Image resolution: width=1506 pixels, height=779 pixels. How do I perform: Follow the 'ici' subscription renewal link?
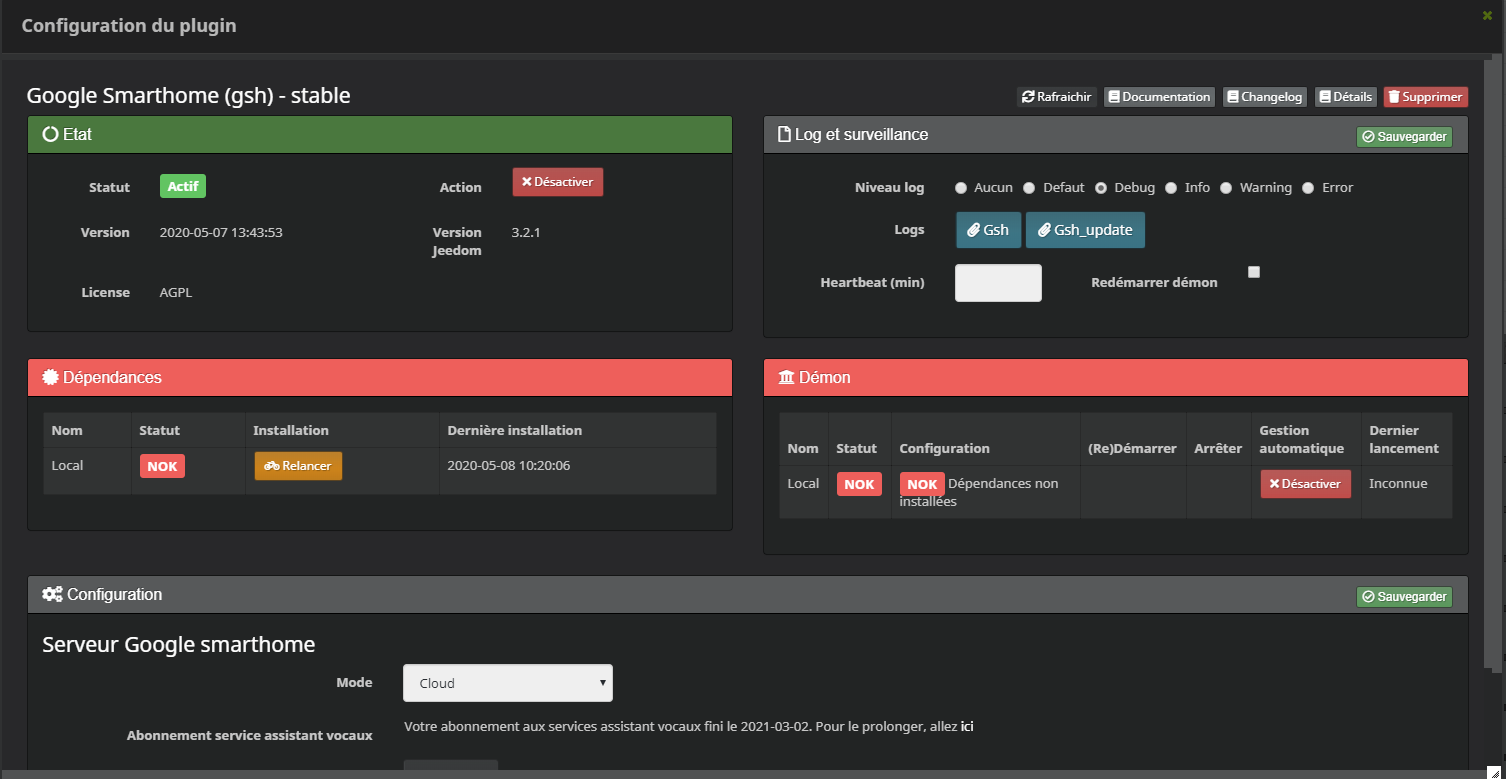967,727
